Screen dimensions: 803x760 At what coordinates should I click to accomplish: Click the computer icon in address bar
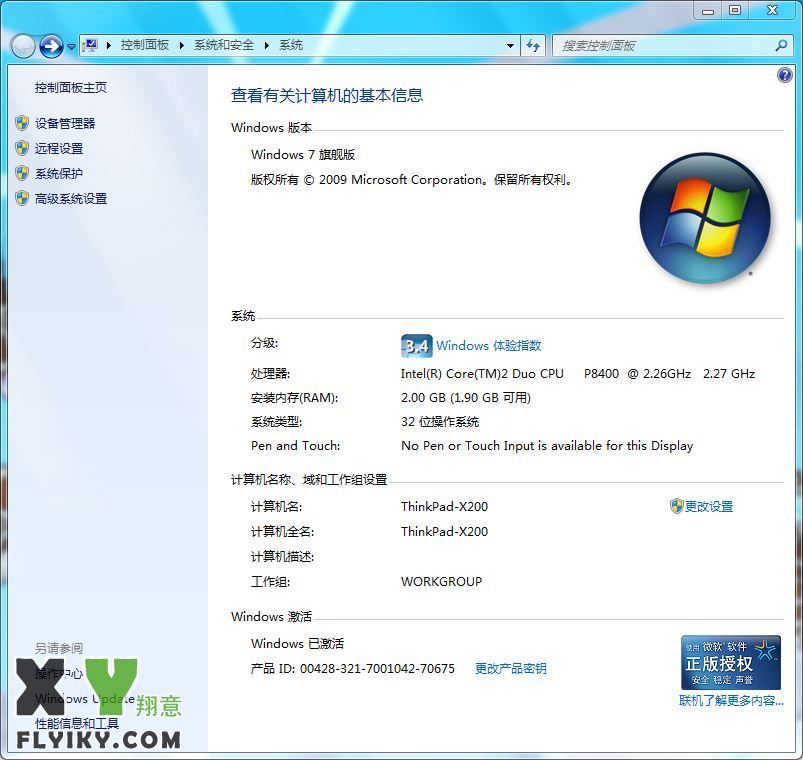point(91,45)
